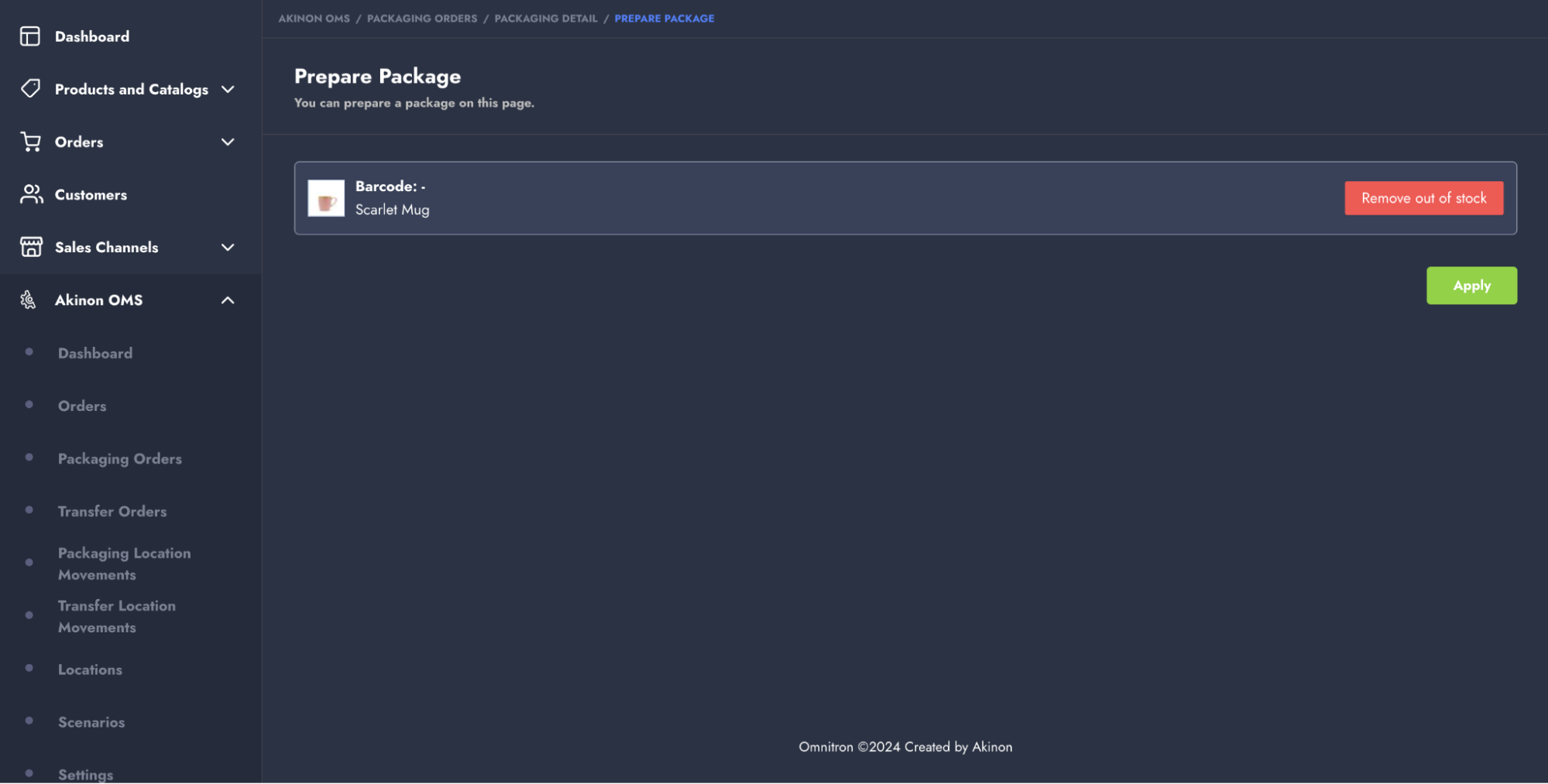Click the green Apply button
Screen dimensions: 1548x784
click(x=1471, y=286)
